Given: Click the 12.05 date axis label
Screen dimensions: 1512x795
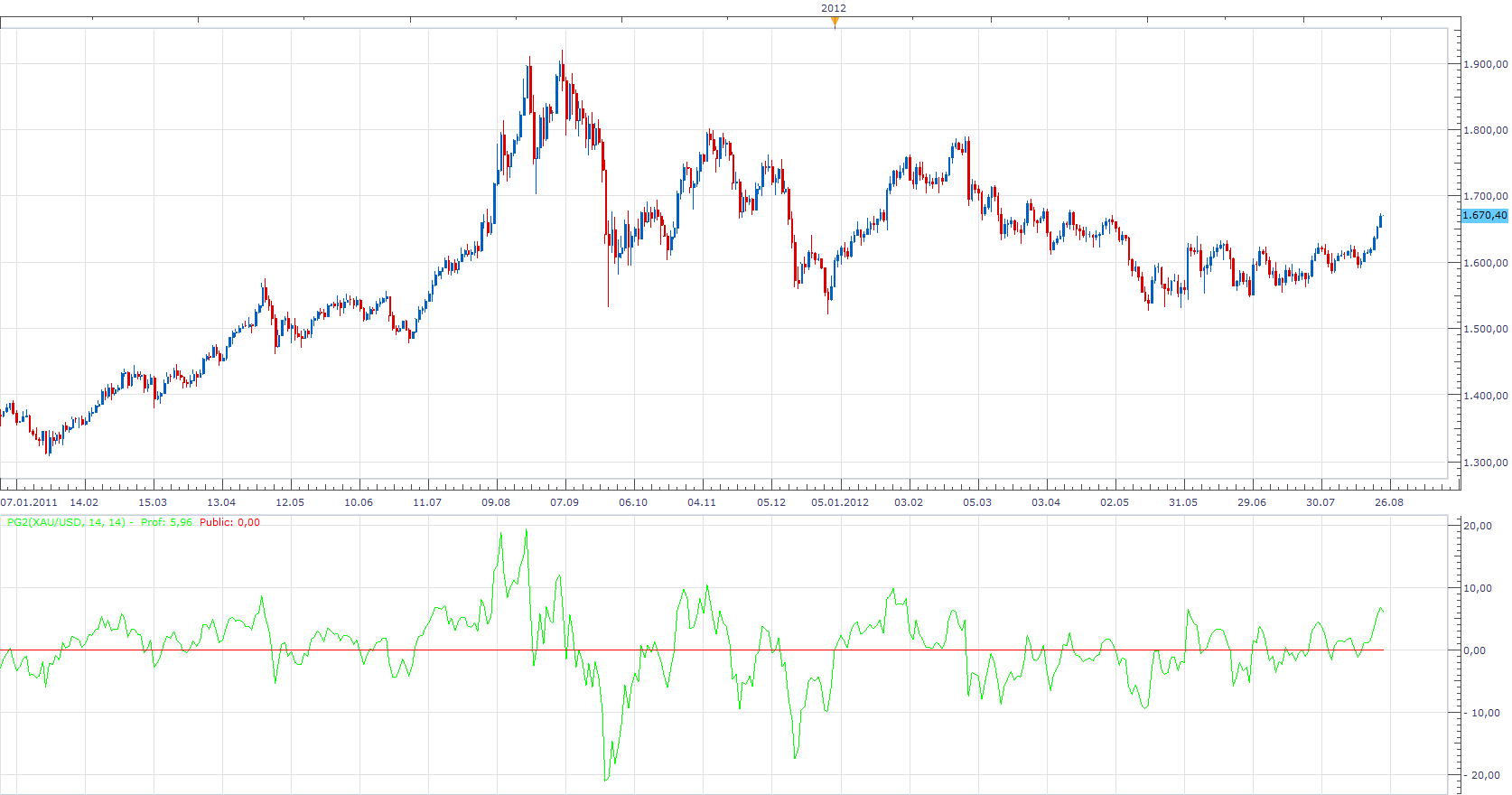Looking at the screenshot, I should point(290,502).
